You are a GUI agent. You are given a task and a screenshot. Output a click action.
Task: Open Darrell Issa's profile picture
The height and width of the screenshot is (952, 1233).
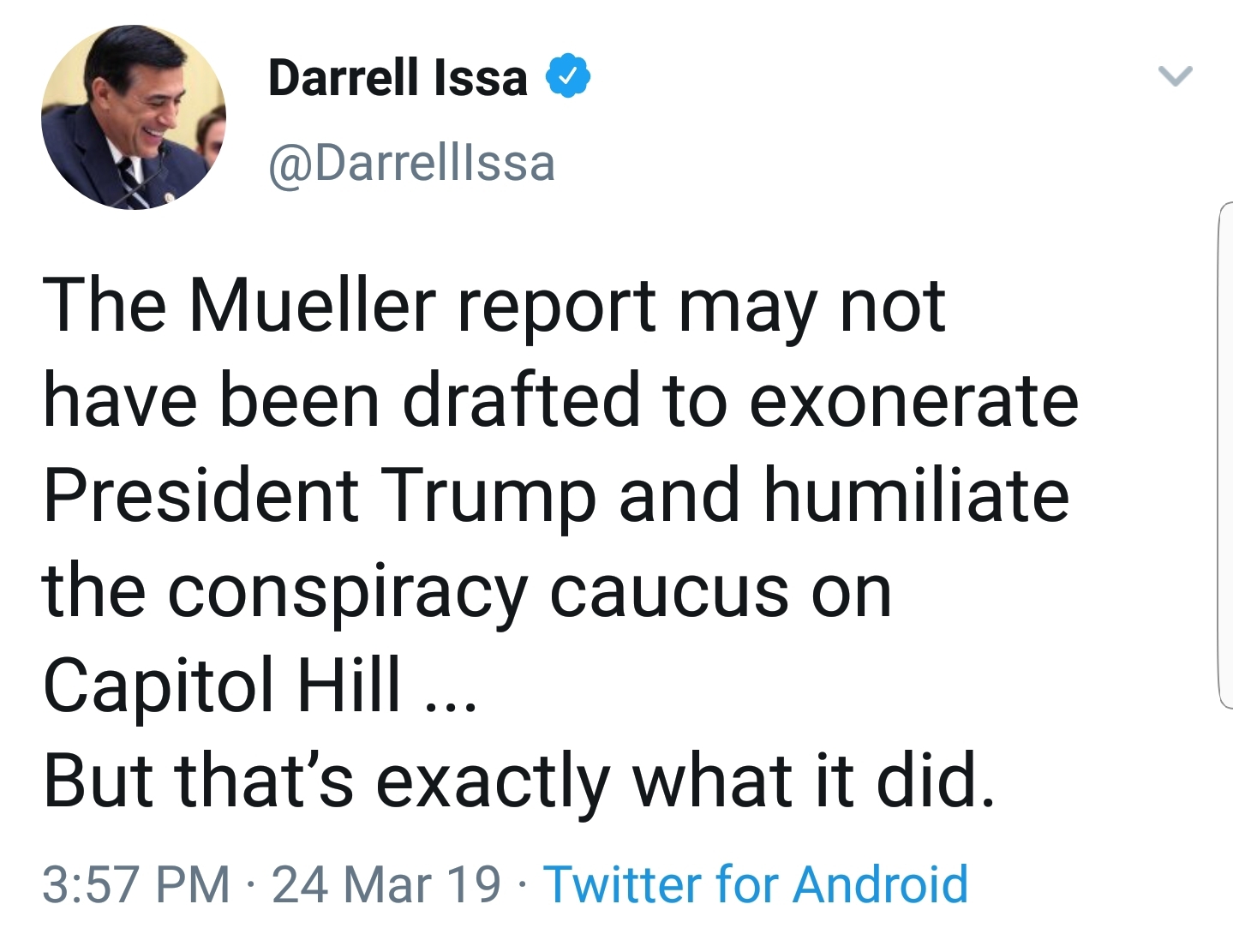tap(134, 117)
